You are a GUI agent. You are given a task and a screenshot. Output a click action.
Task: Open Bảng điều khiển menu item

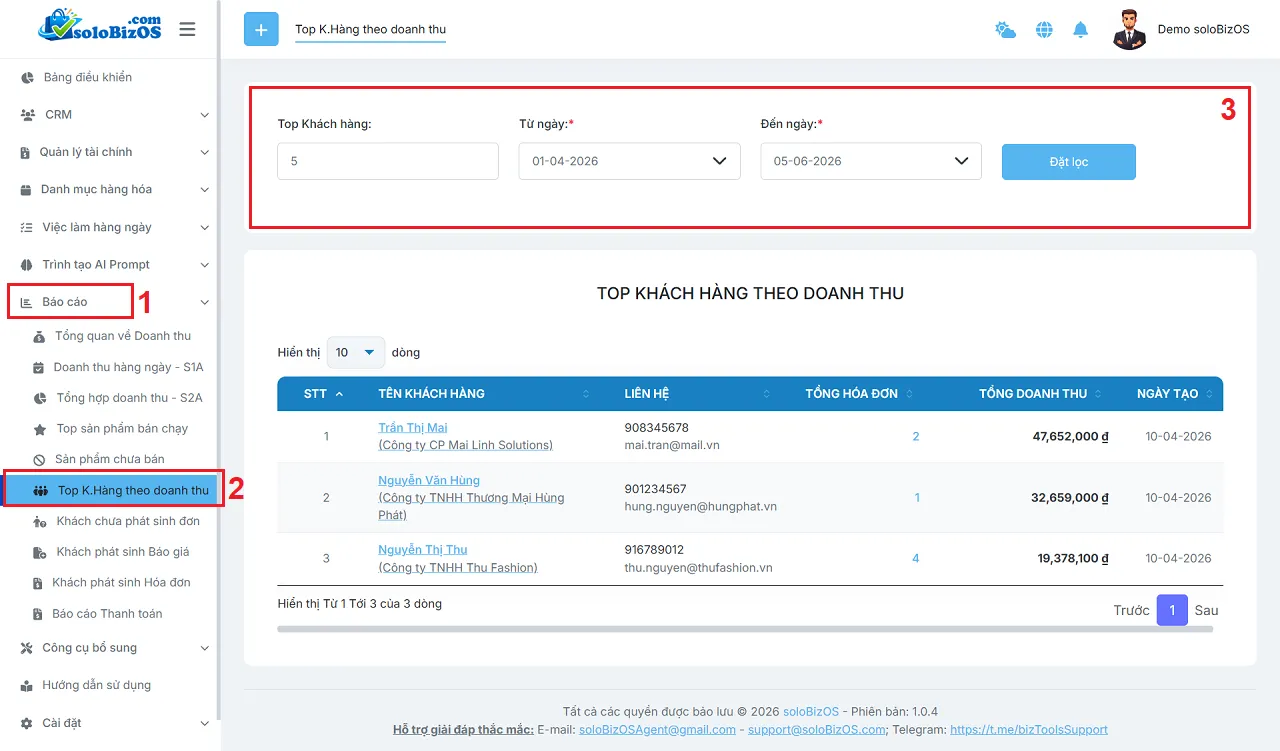(x=88, y=77)
